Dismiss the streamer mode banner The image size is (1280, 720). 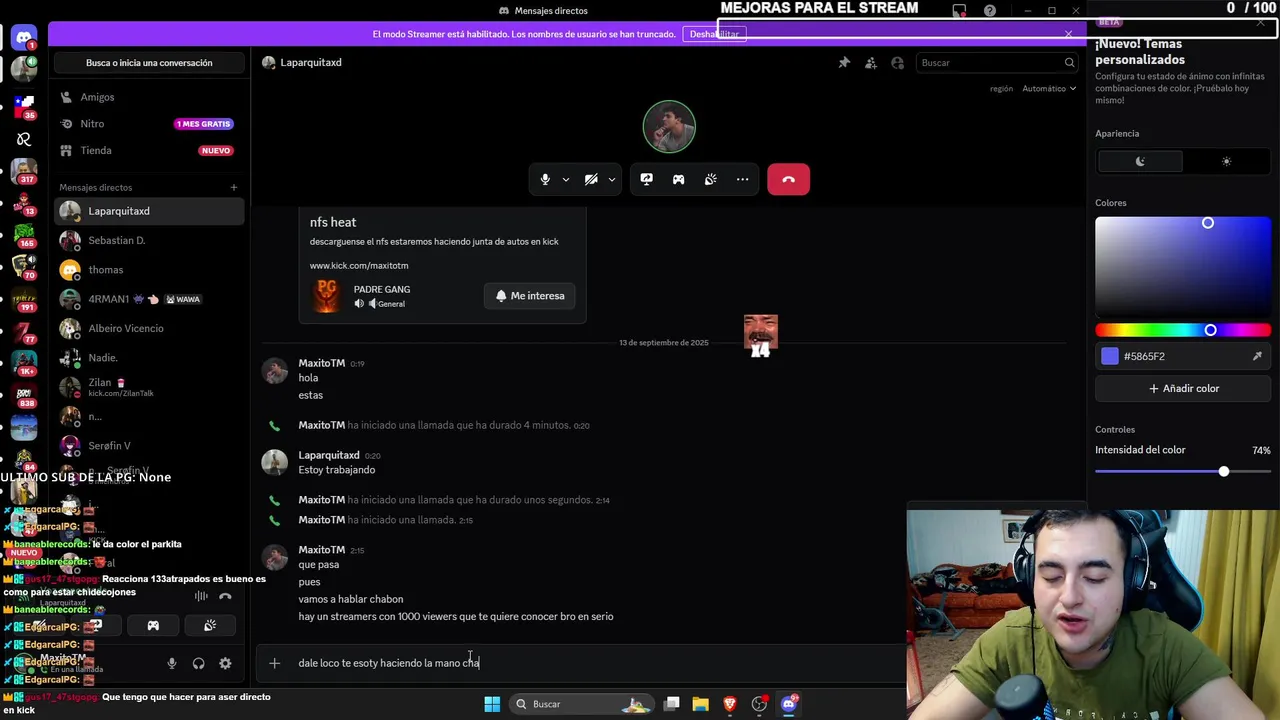click(1068, 34)
